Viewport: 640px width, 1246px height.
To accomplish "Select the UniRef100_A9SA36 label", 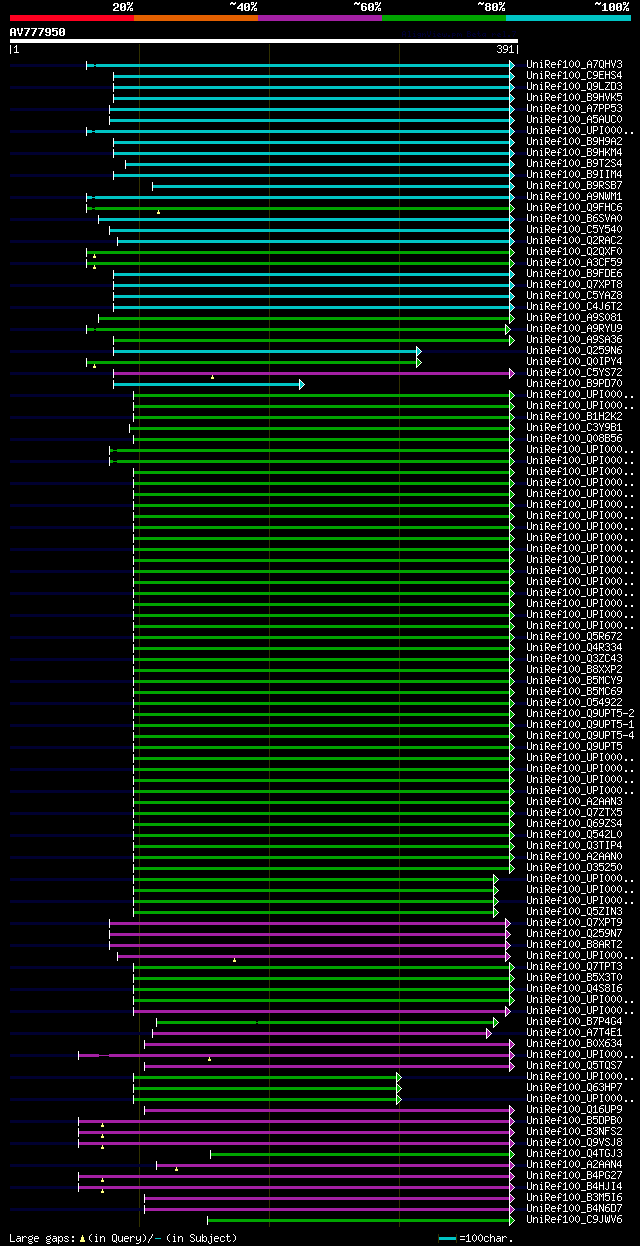I will [574, 339].
